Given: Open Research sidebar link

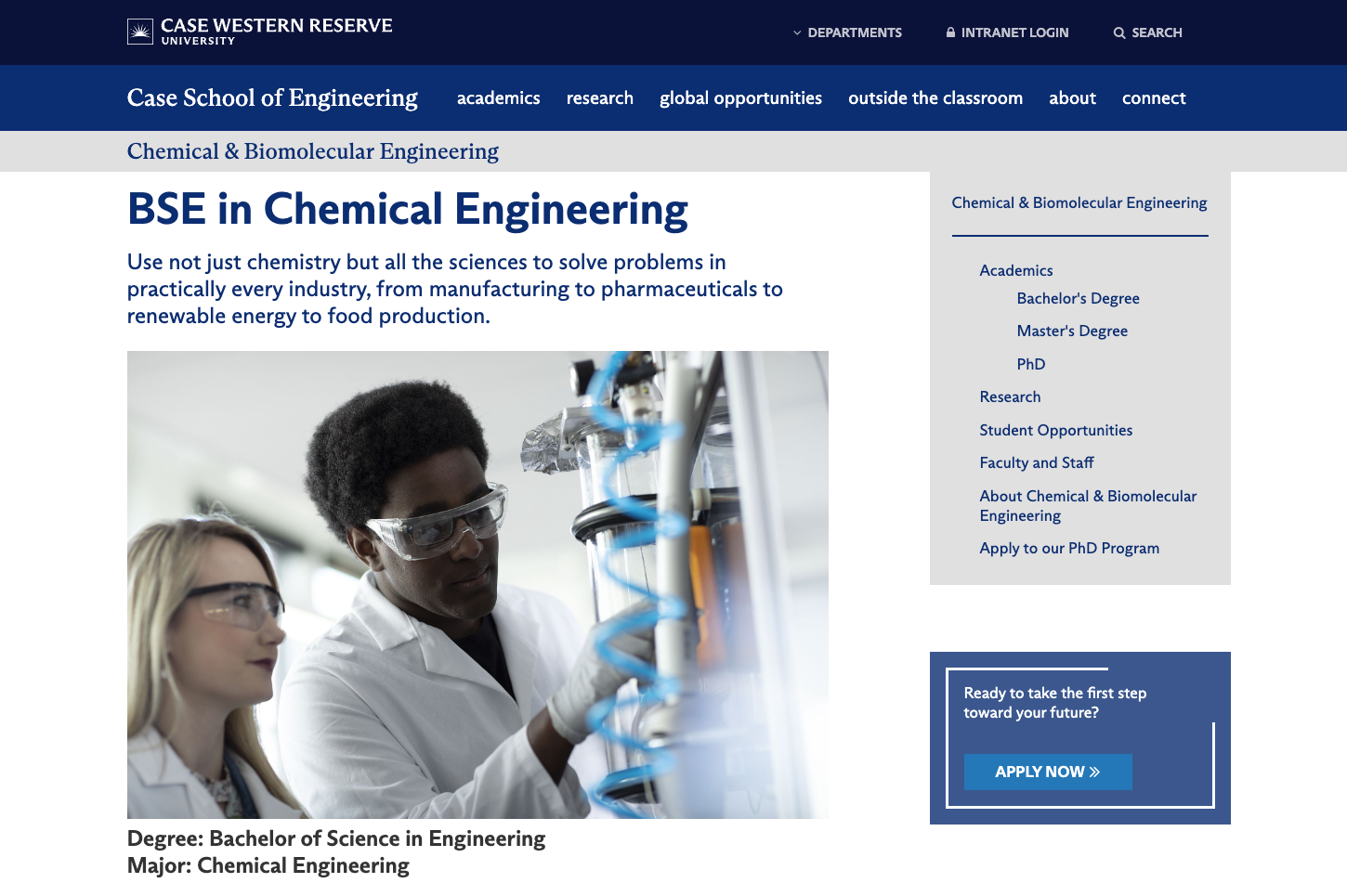Looking at the screenshot, I should 1010,396.
